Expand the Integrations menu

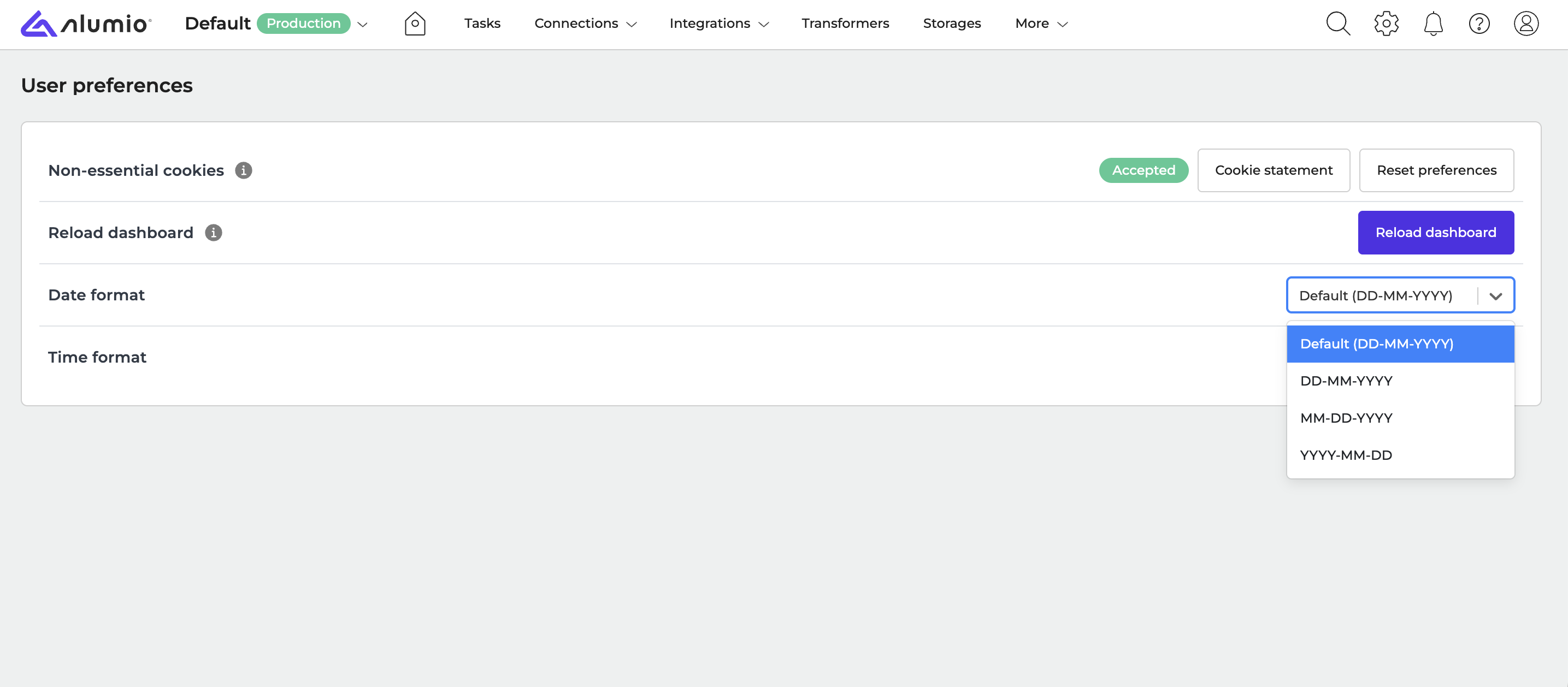click(719, 23)
